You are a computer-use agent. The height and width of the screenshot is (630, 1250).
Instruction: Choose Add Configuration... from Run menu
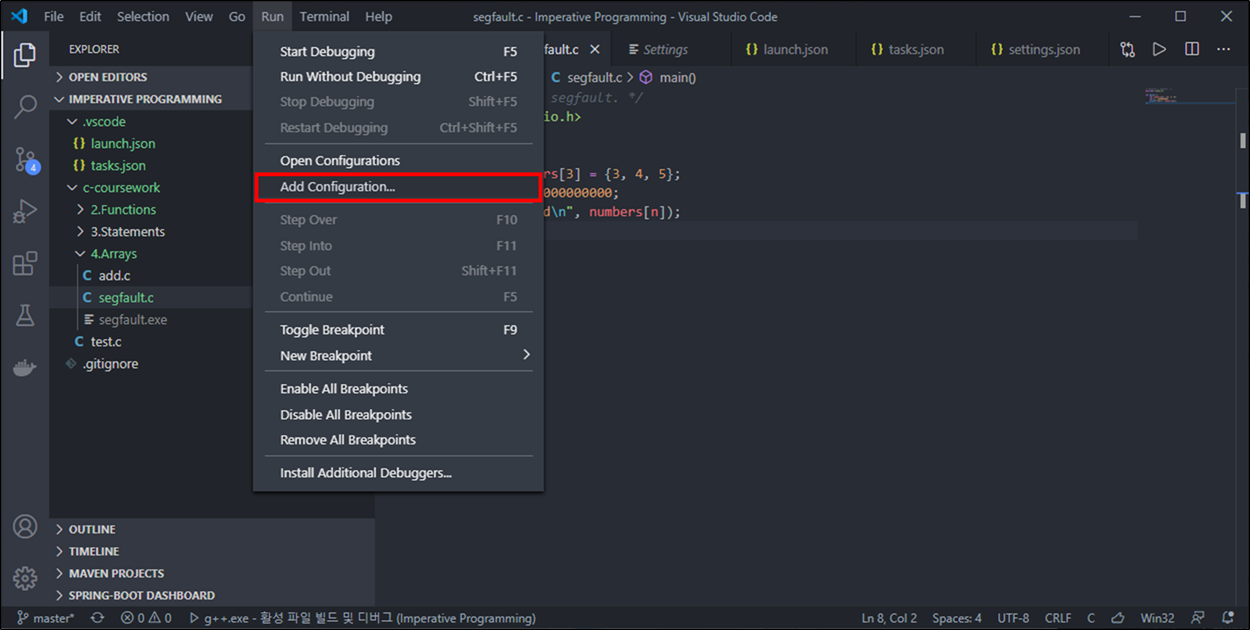398,187
